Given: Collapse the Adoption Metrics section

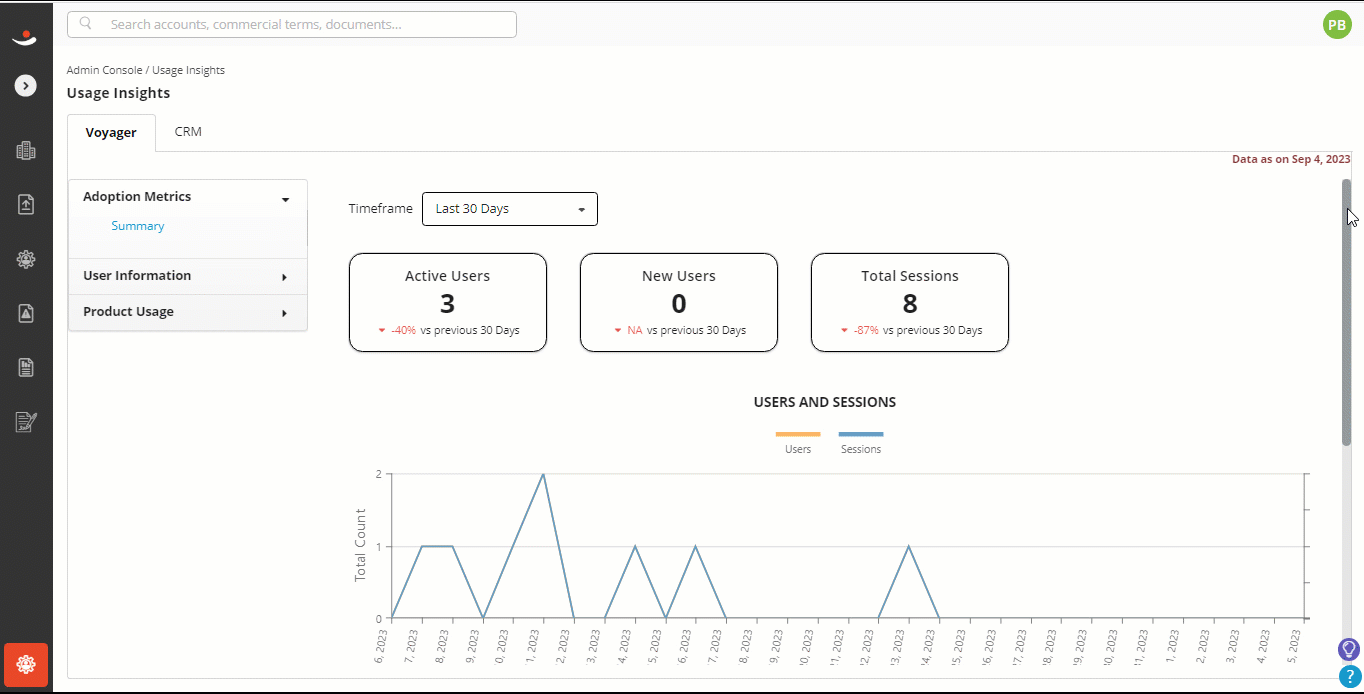Looking at the screenshot, I should [187, 197].
